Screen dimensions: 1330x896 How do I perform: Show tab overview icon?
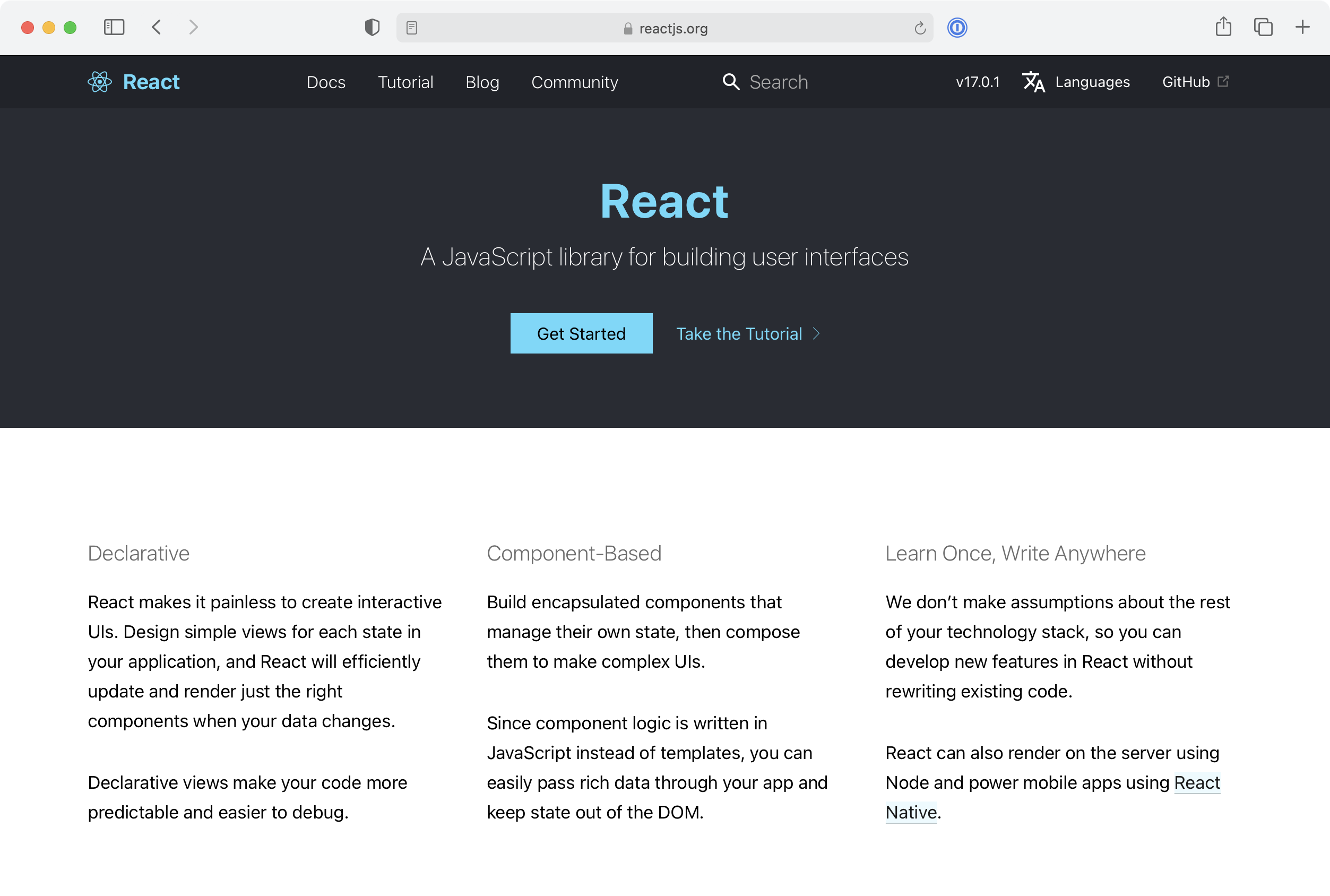(x=1263, y=27)
